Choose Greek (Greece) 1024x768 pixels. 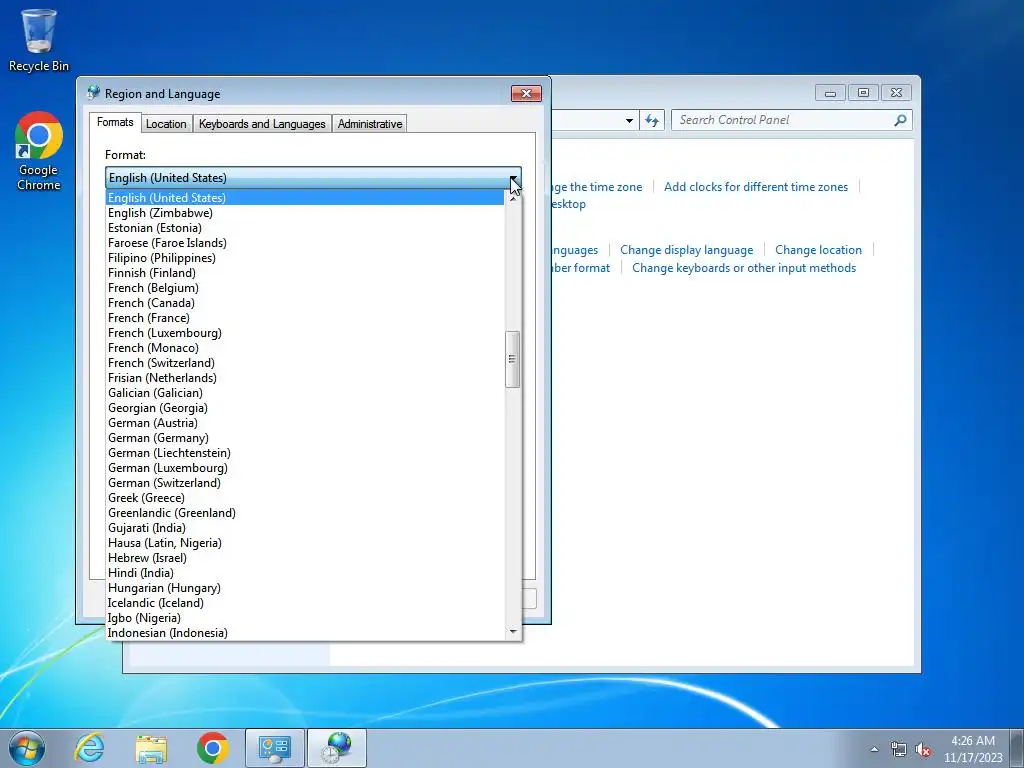[x=305, y=498]
